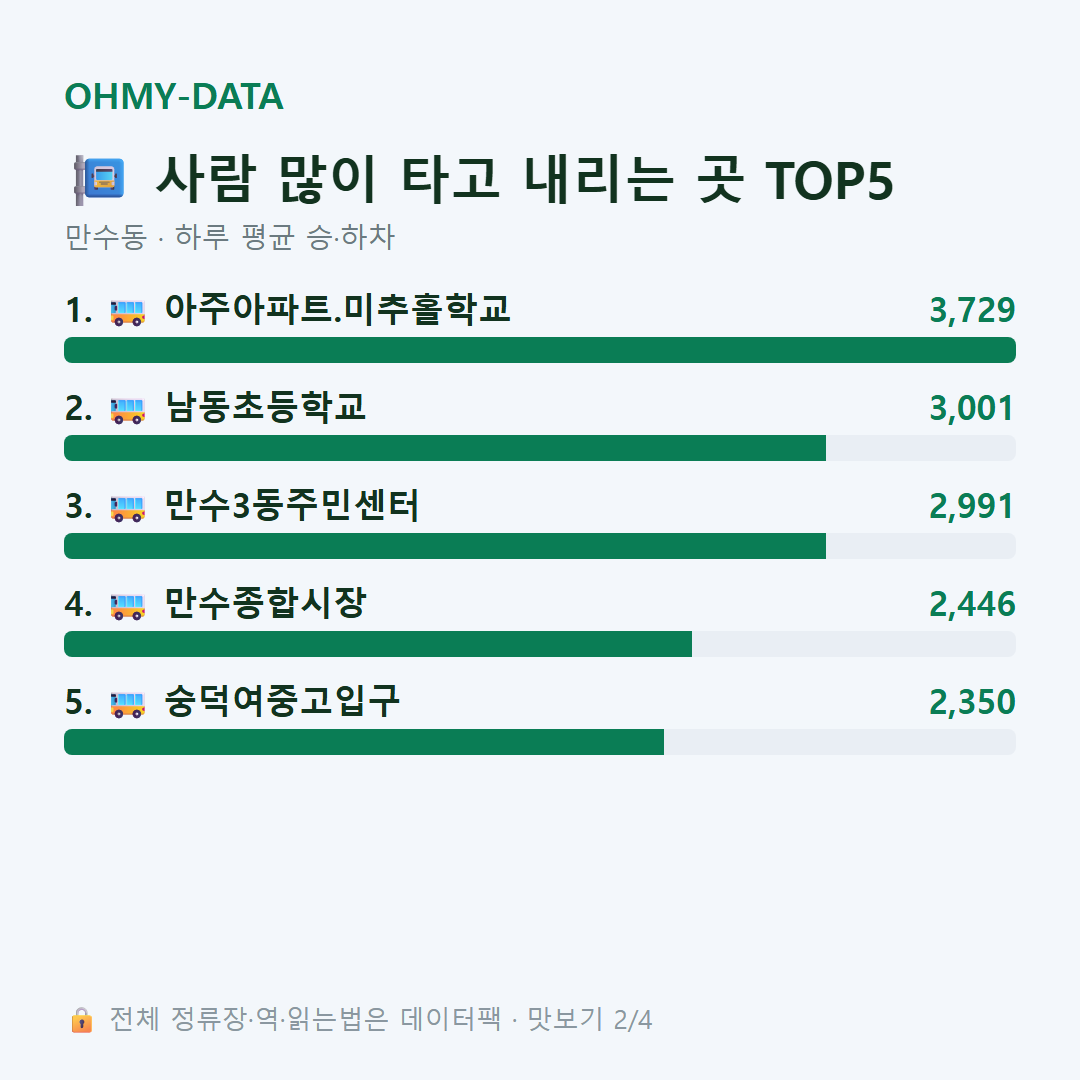Screen dimensions: 1080x1080
Task: Click the footer text 전체 정류장·역·읽는법은 데이터팩
Action: pyautogui.click(x=305, y=1019)
